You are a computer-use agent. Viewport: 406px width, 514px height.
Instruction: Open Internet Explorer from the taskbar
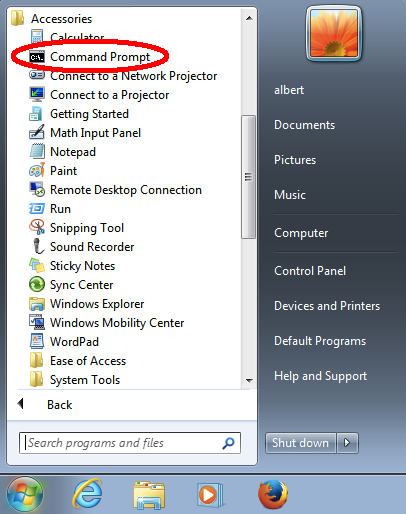[88, 494]
